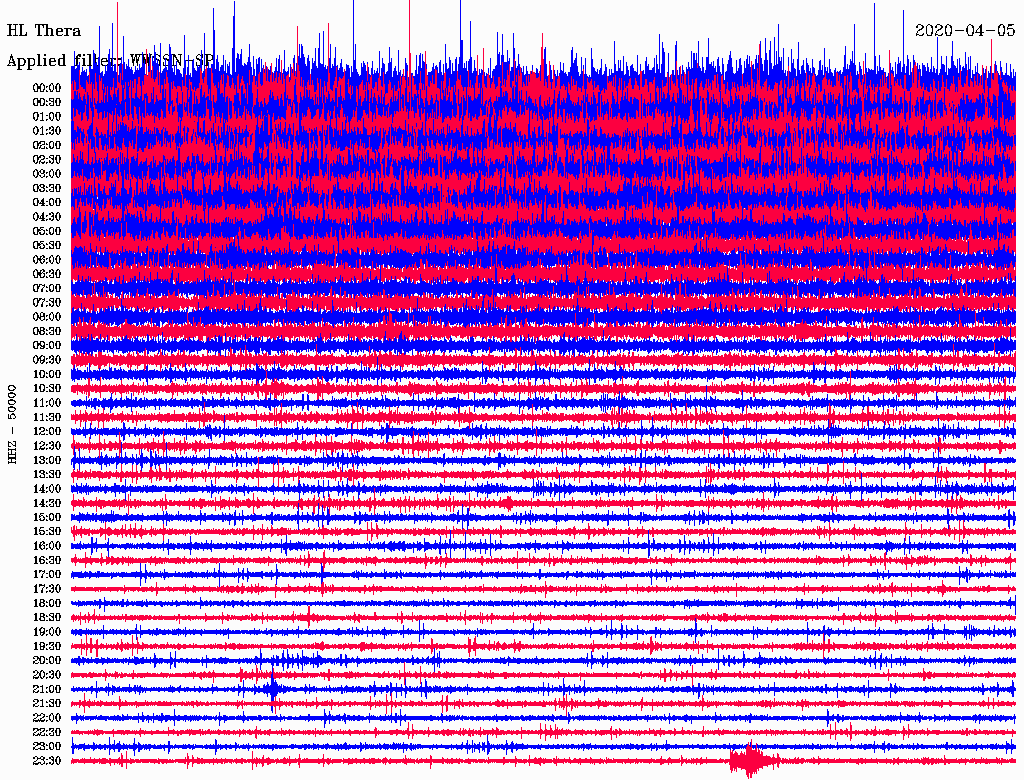This screenshot has width=1024, height=780.
Task: Click the 14:30 time label
Action: [x=47, y=503]
